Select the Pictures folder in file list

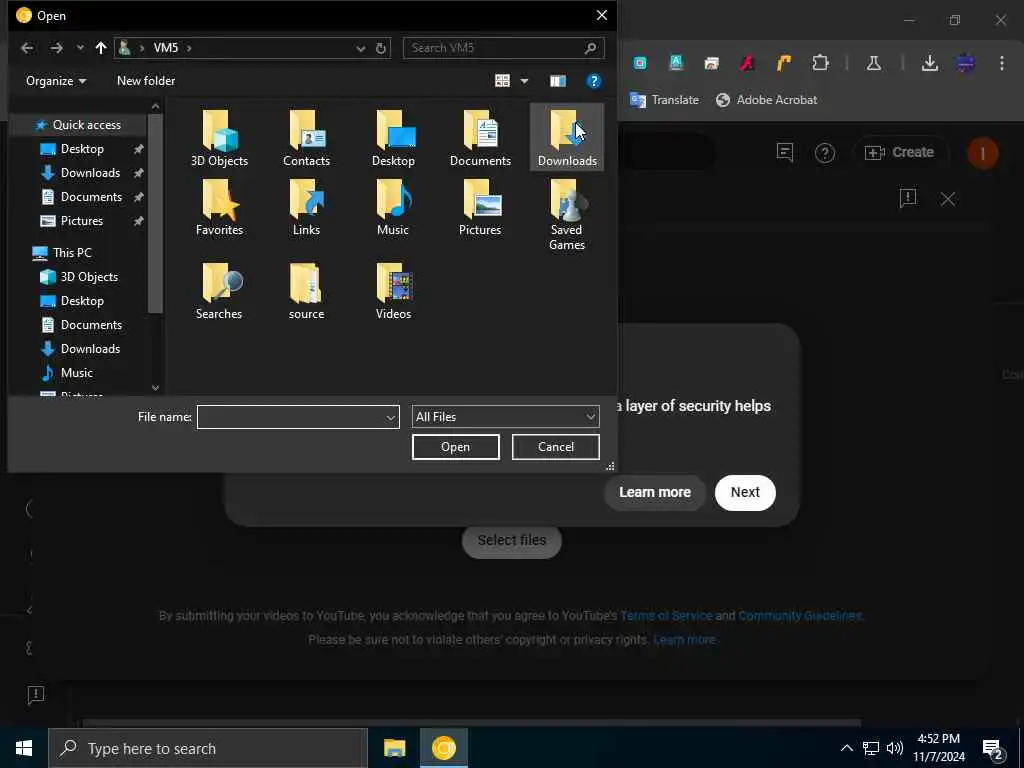480,208
